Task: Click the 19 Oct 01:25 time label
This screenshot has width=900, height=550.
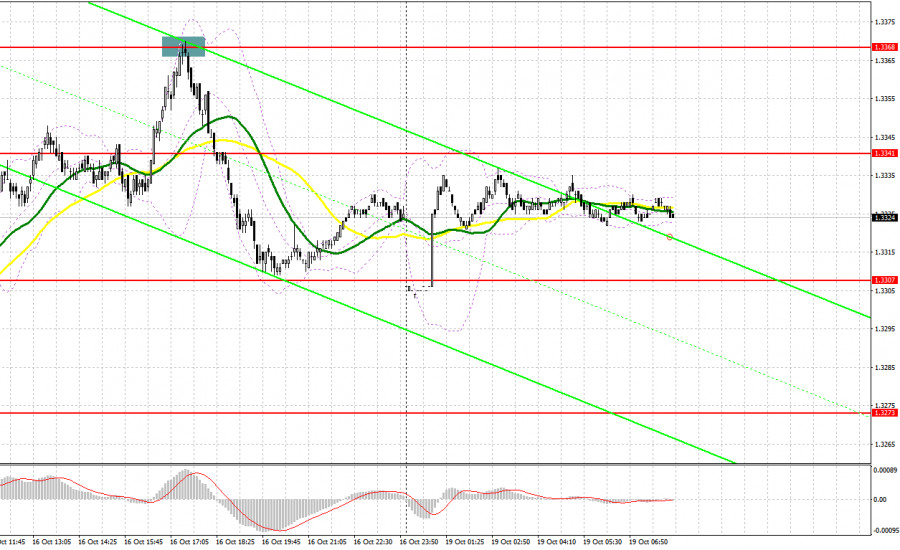Action: tap(465, 542)
